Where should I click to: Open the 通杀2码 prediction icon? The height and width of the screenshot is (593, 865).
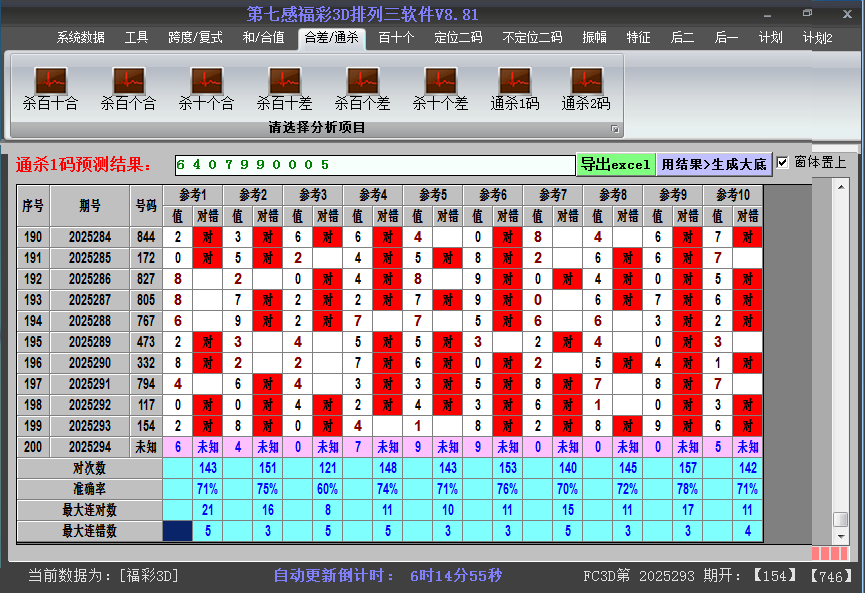point(585,88)
